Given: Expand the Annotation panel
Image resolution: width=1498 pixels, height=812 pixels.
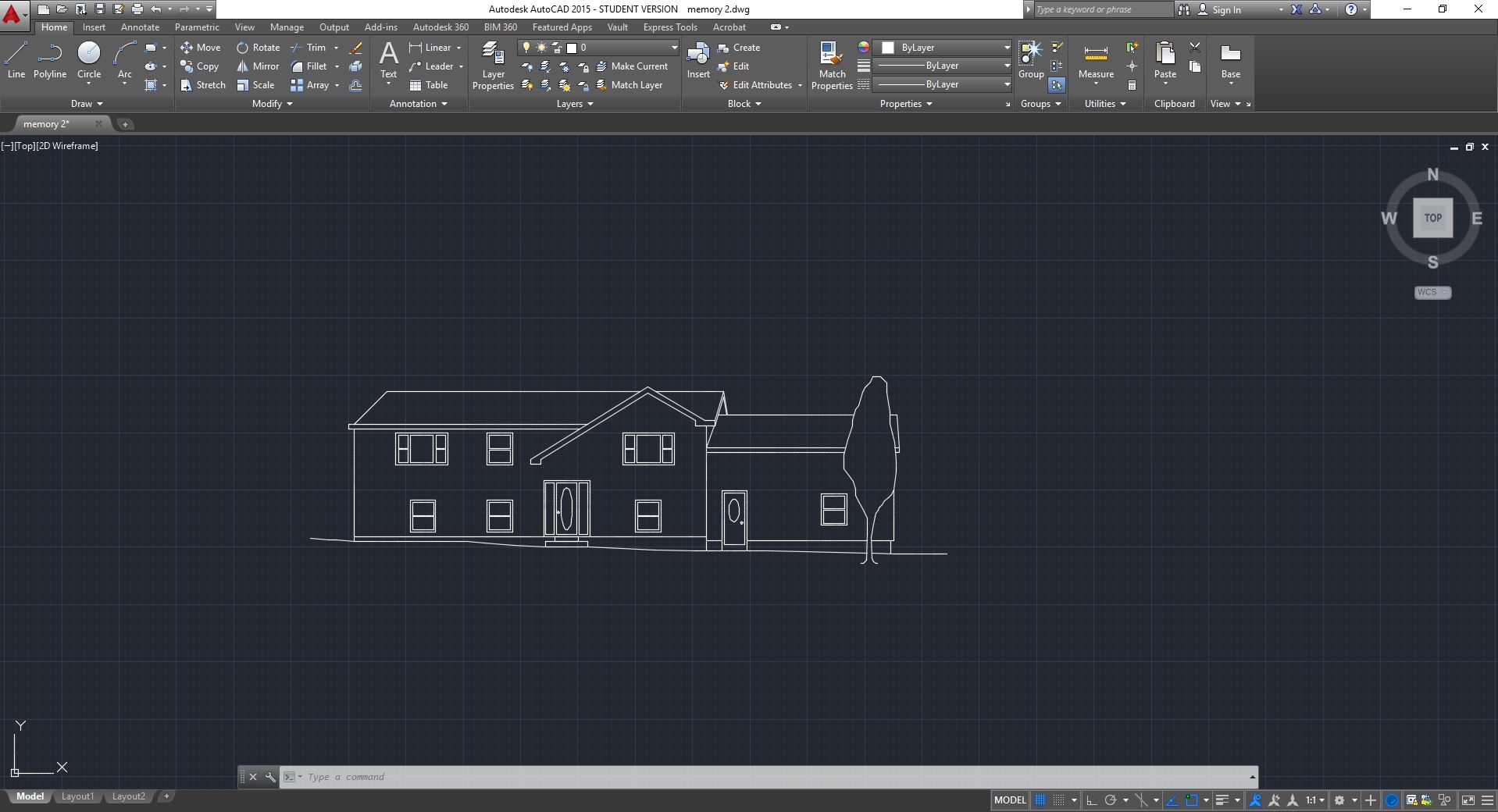Looking at the screenshot, I should pyautogui.click(x=419, y=104).
